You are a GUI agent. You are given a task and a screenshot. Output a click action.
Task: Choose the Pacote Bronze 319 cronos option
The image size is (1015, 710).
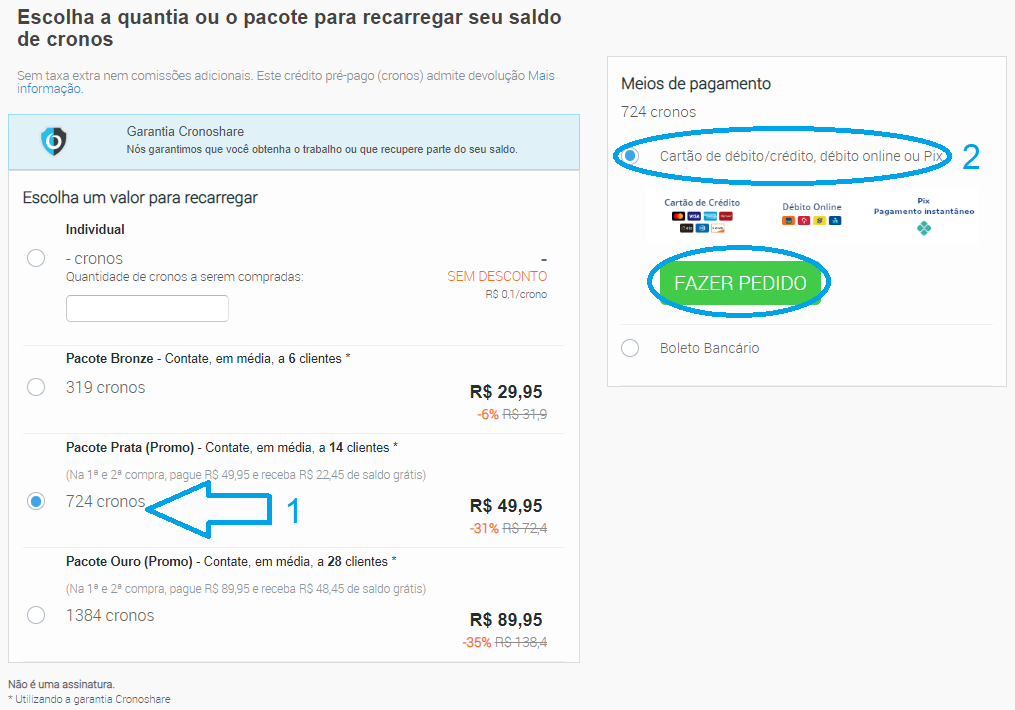pos(36,387)
